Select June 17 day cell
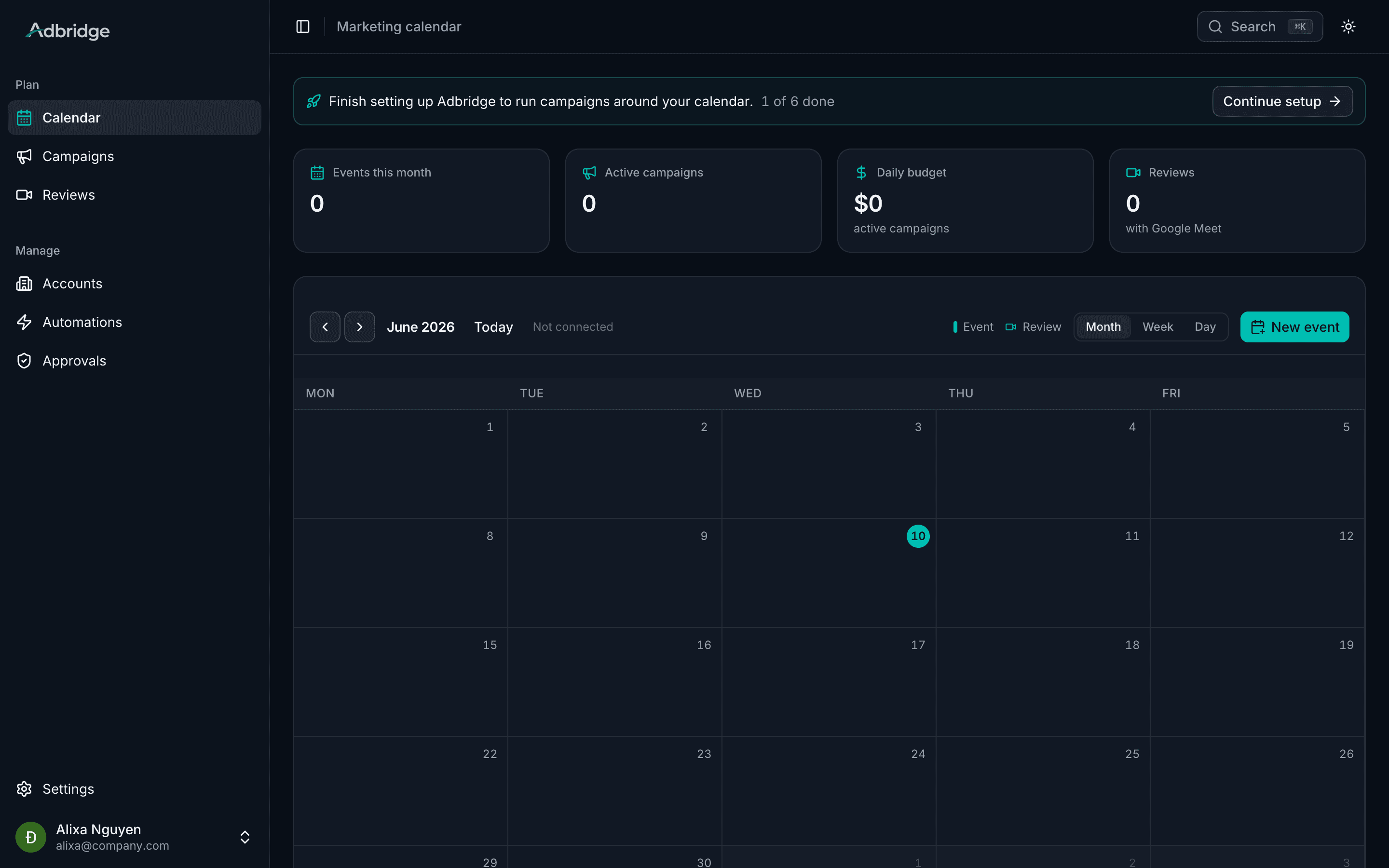Viewport: 1389px width, 868px height. [829, 682]
